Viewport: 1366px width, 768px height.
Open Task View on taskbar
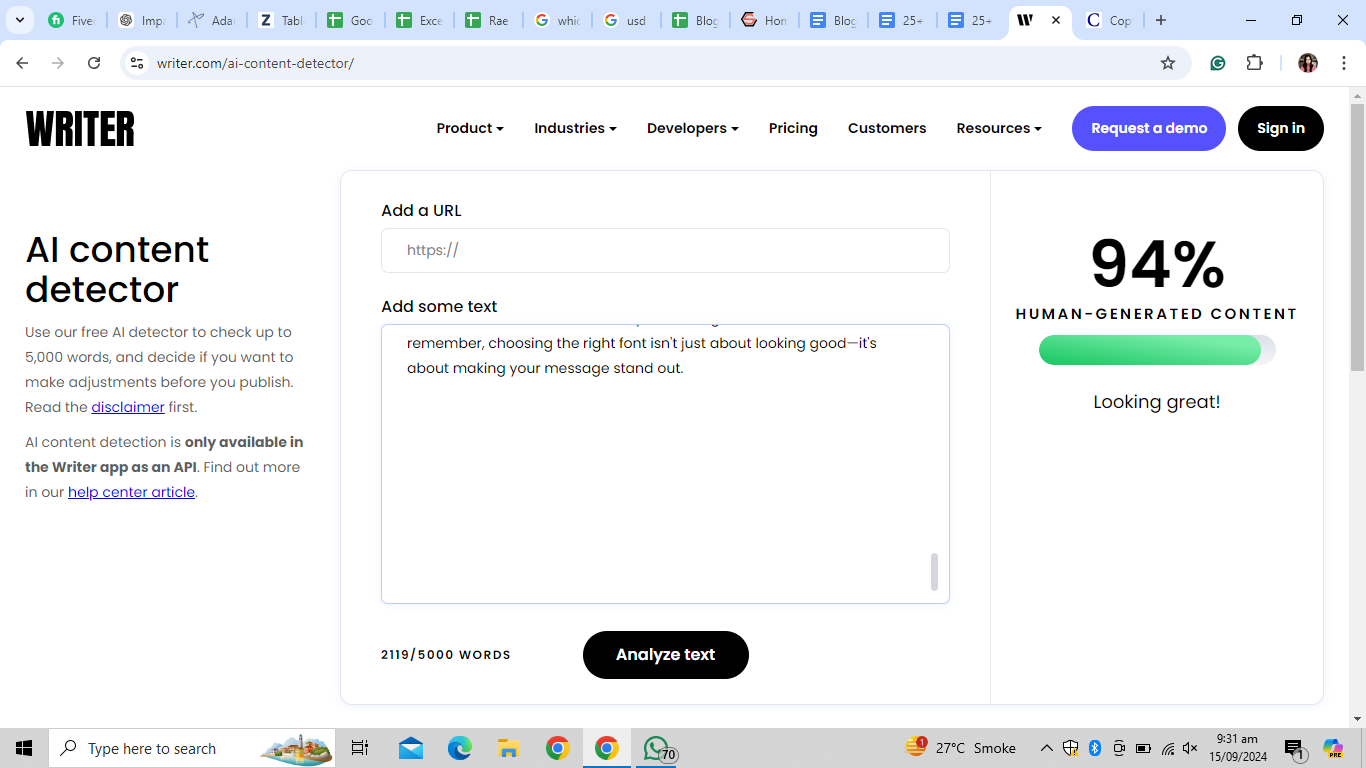[360, 748]
